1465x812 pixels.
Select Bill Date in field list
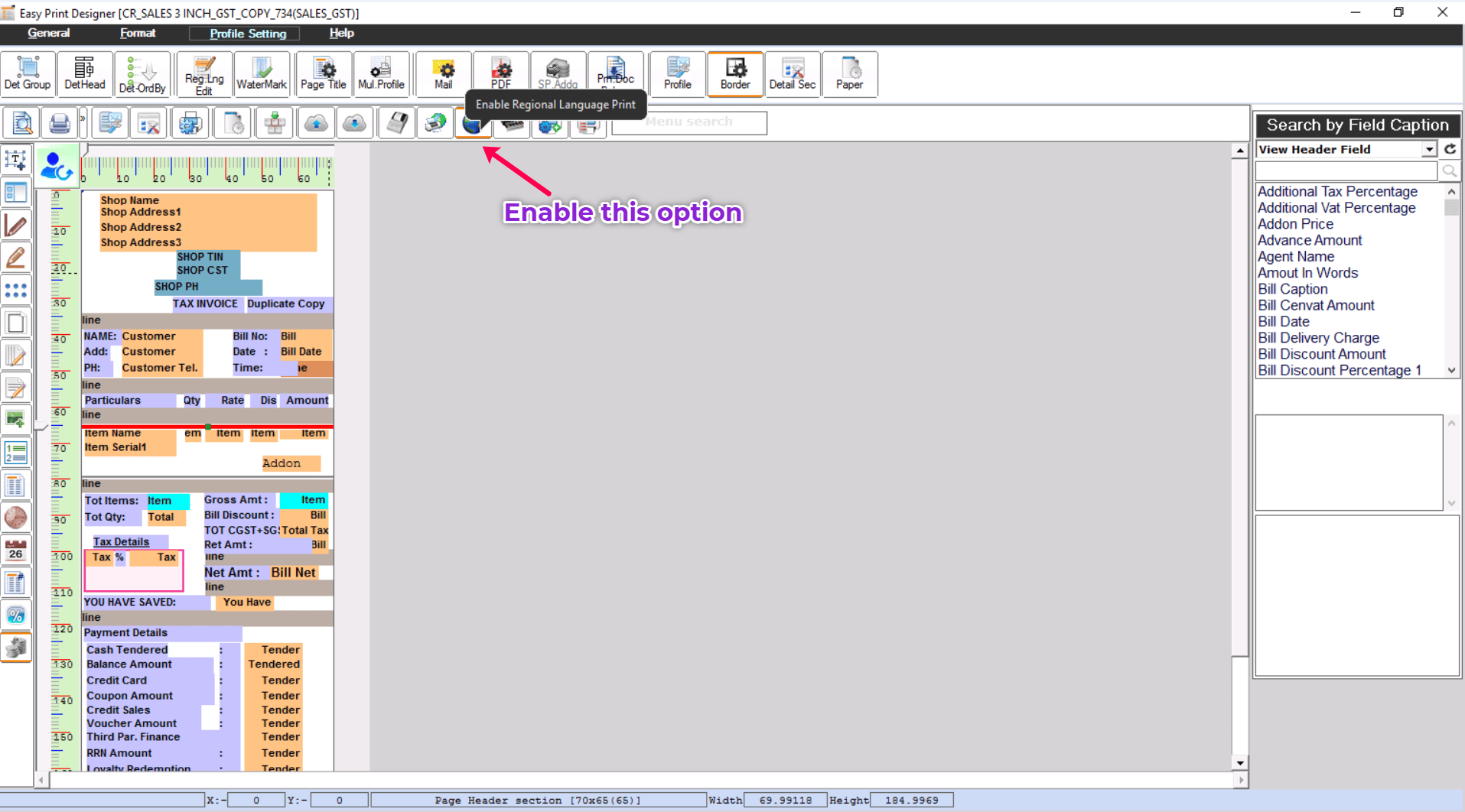(1284, 322)
